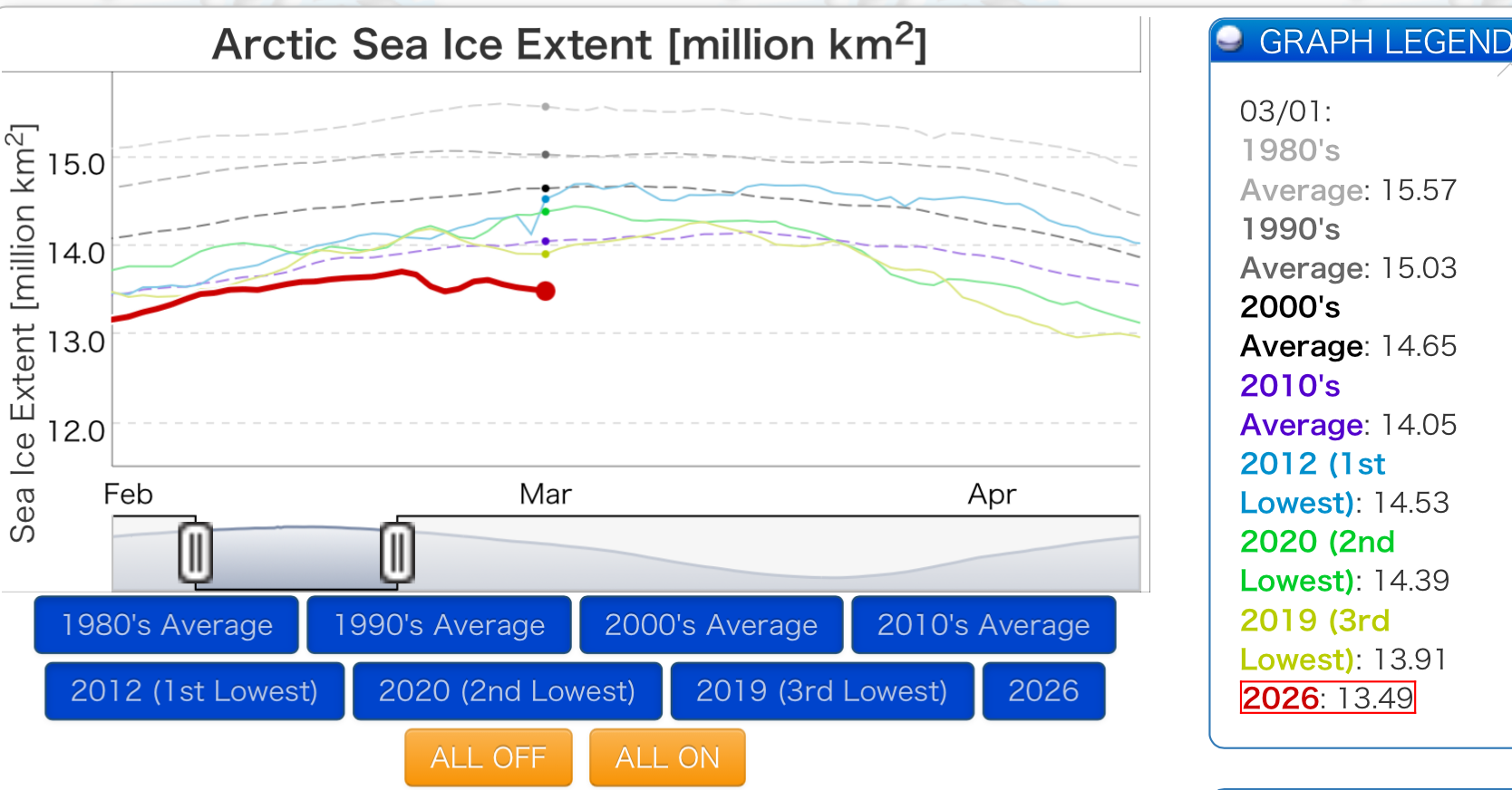Toggle the 2026 series button

point(1043,691)
